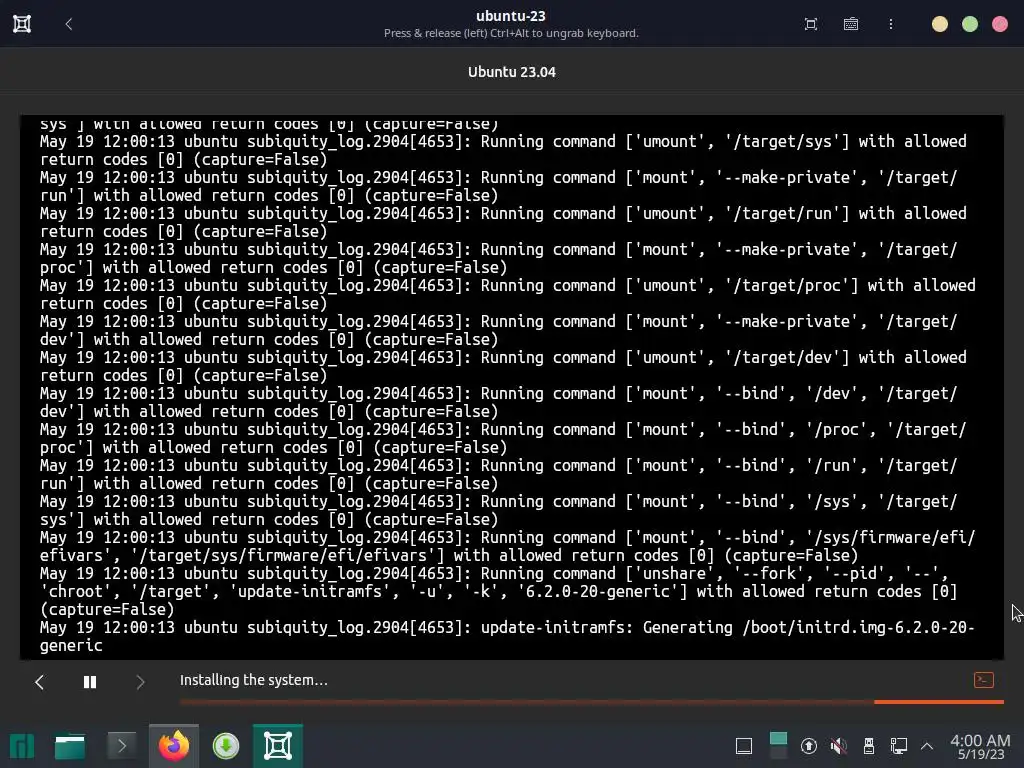Open the file manager from the taskbar
This screenshot has width=1024, height=768.
[x=70, y=746]
